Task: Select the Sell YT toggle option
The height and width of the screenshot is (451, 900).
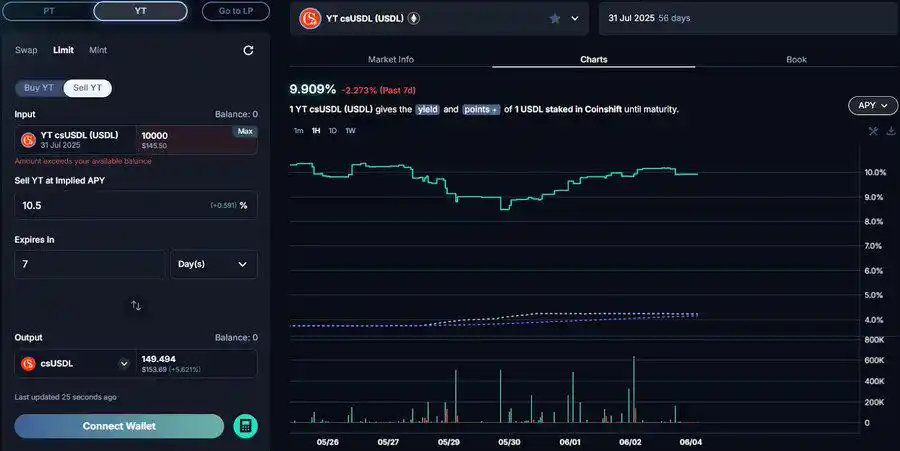Action: point(88,88)
